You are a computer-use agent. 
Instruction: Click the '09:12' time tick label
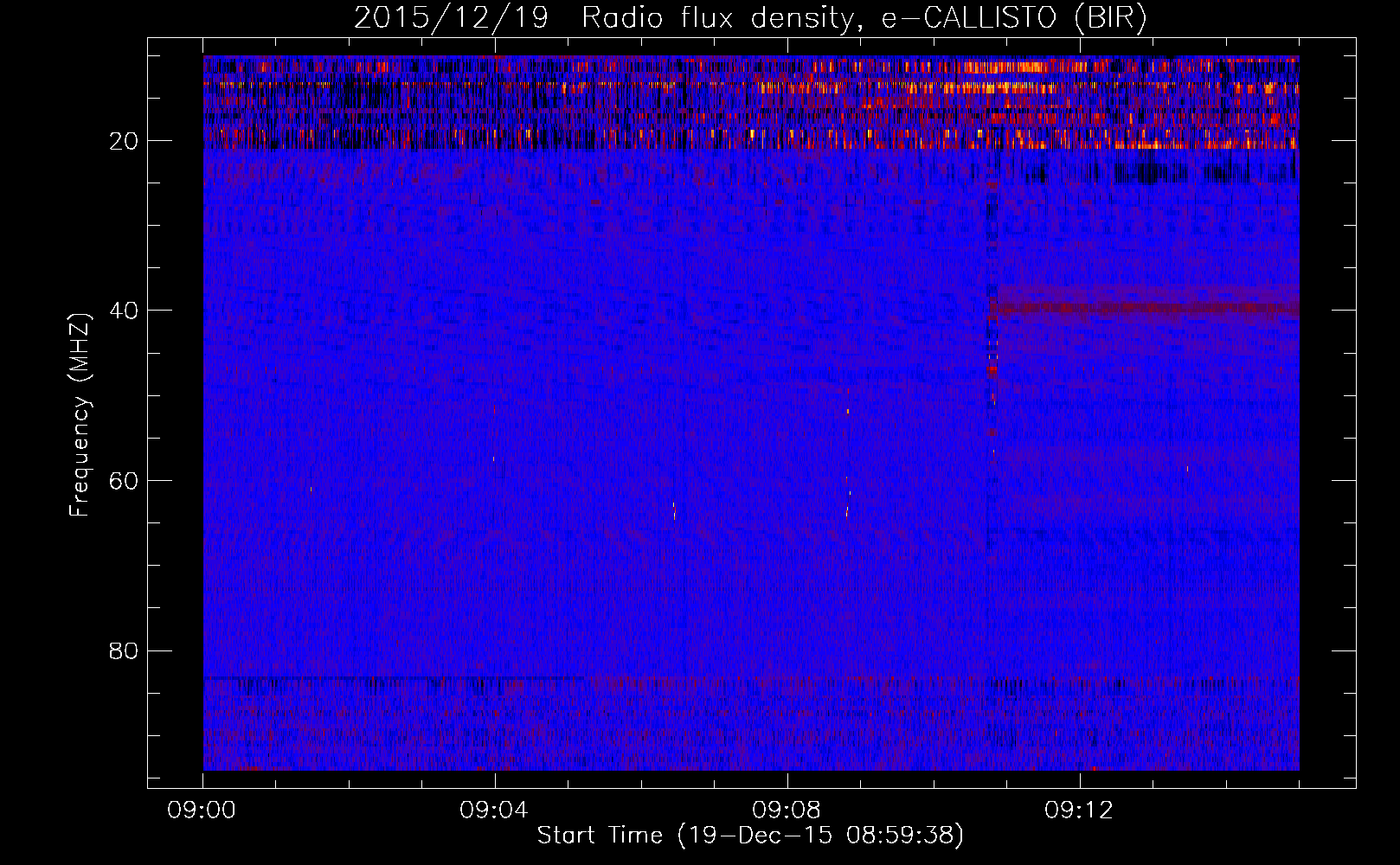[1079, 810]
